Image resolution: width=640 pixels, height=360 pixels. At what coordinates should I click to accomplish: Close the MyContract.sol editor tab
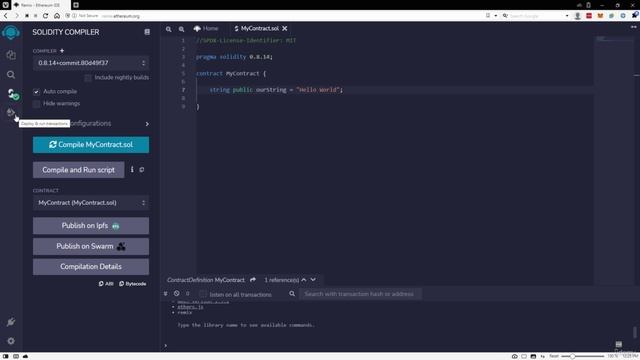pos(285,28)
